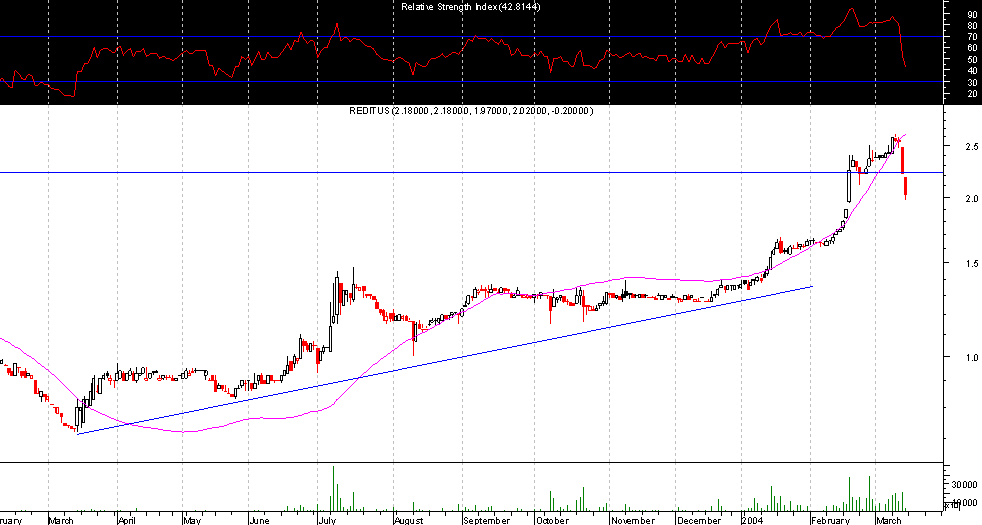982x525 pixels.
Task: Click the October date axis label
Action: (x=552, y=520)
